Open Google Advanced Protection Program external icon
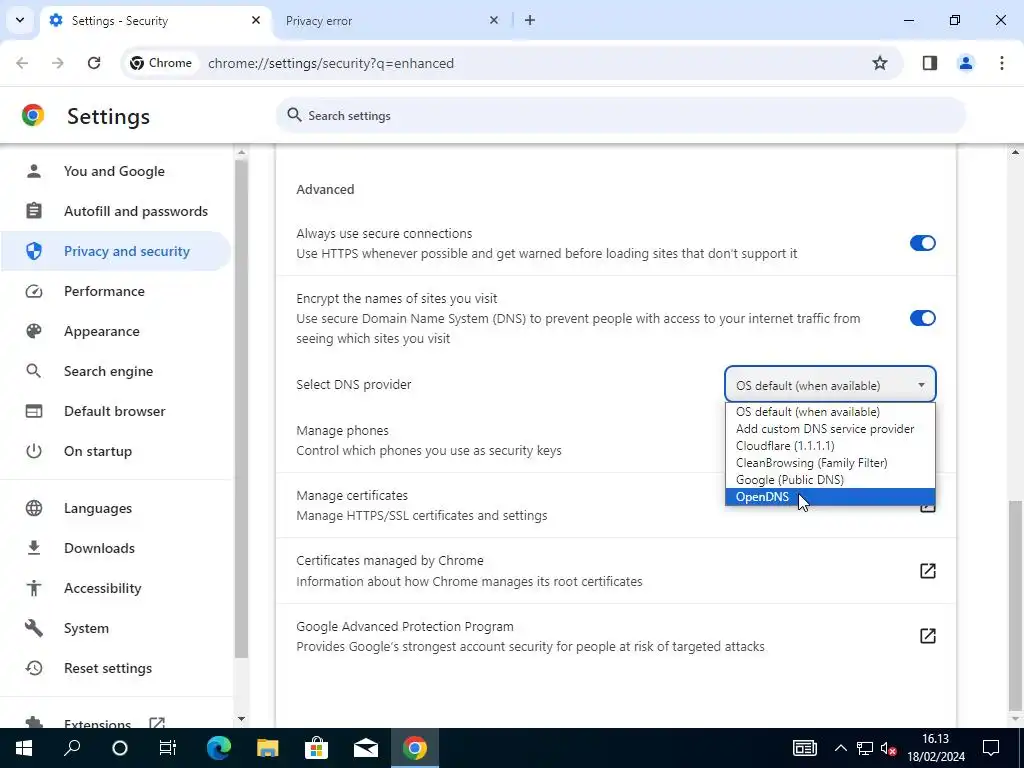1024x768 pixels. 927,636
